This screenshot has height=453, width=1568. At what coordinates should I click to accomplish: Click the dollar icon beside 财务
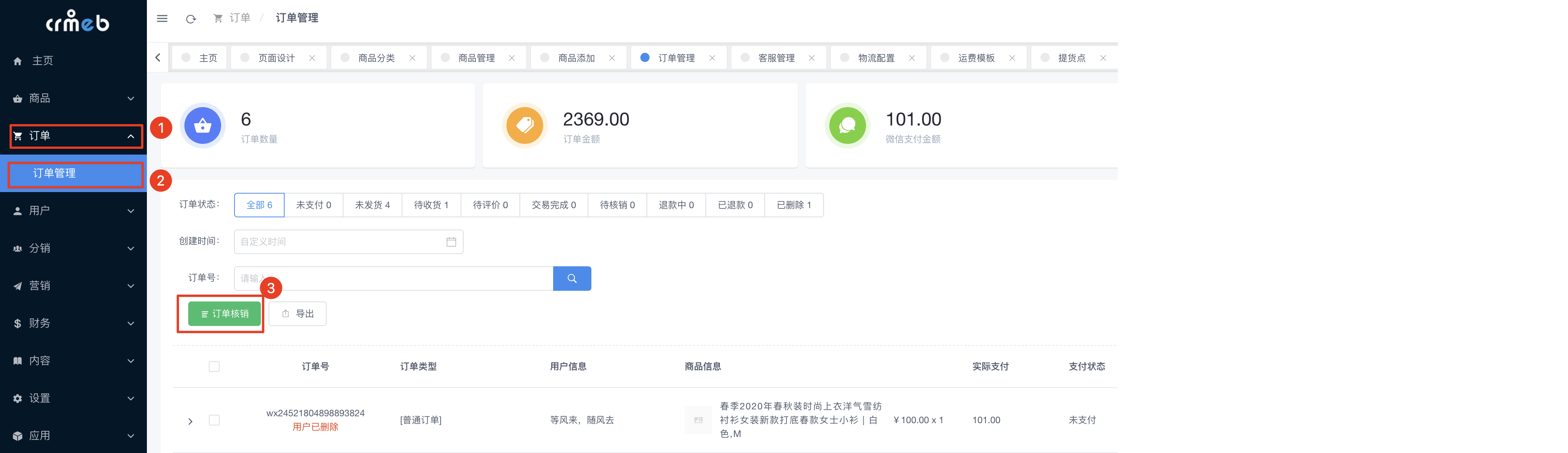[18, 323]
